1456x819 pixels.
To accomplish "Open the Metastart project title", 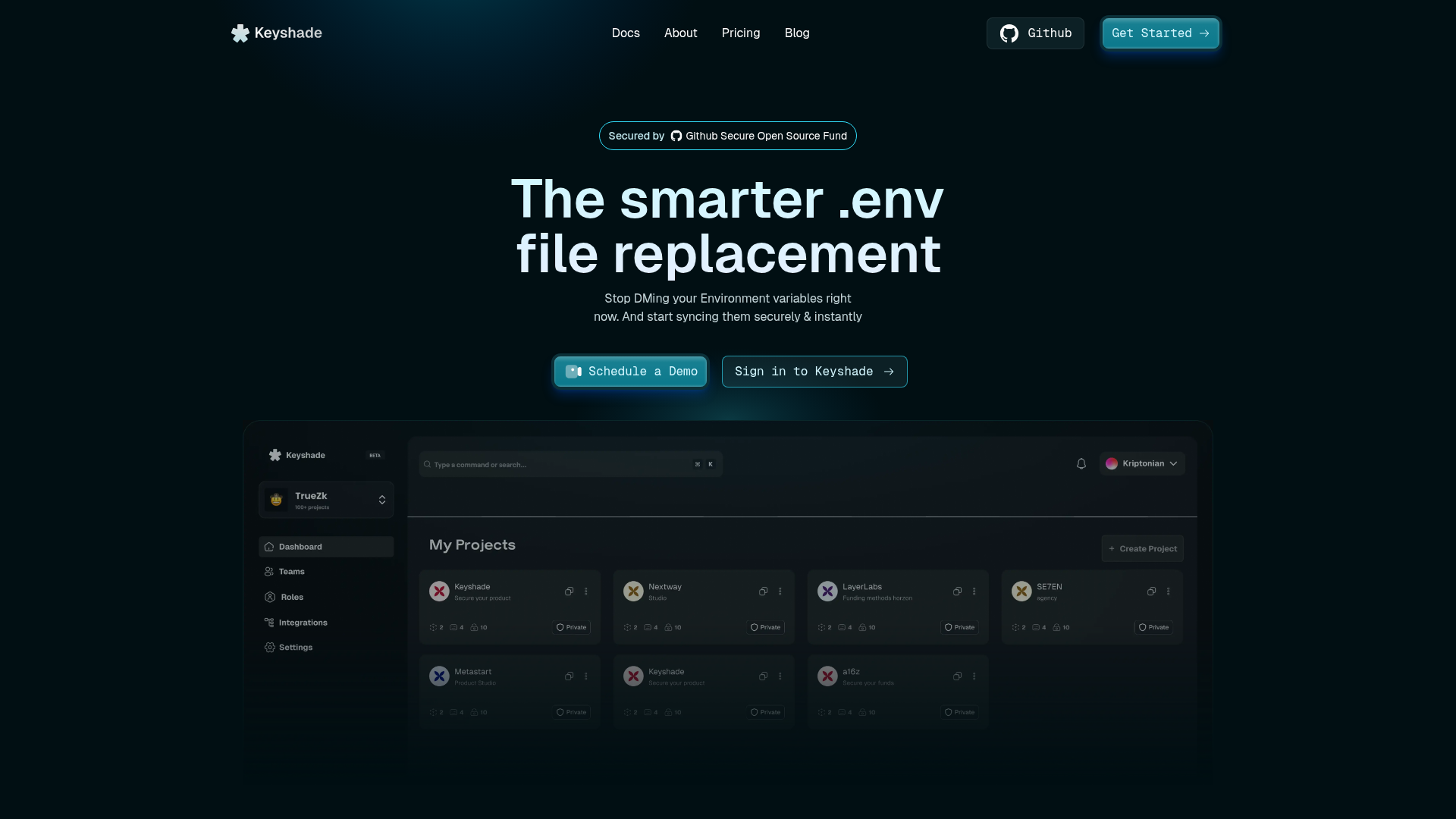I will pyautogui.click(x=472, y=672).
